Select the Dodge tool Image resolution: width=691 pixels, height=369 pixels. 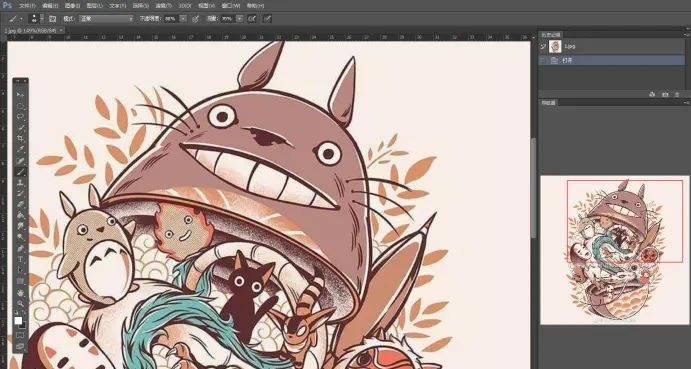[x=20, y=237]
